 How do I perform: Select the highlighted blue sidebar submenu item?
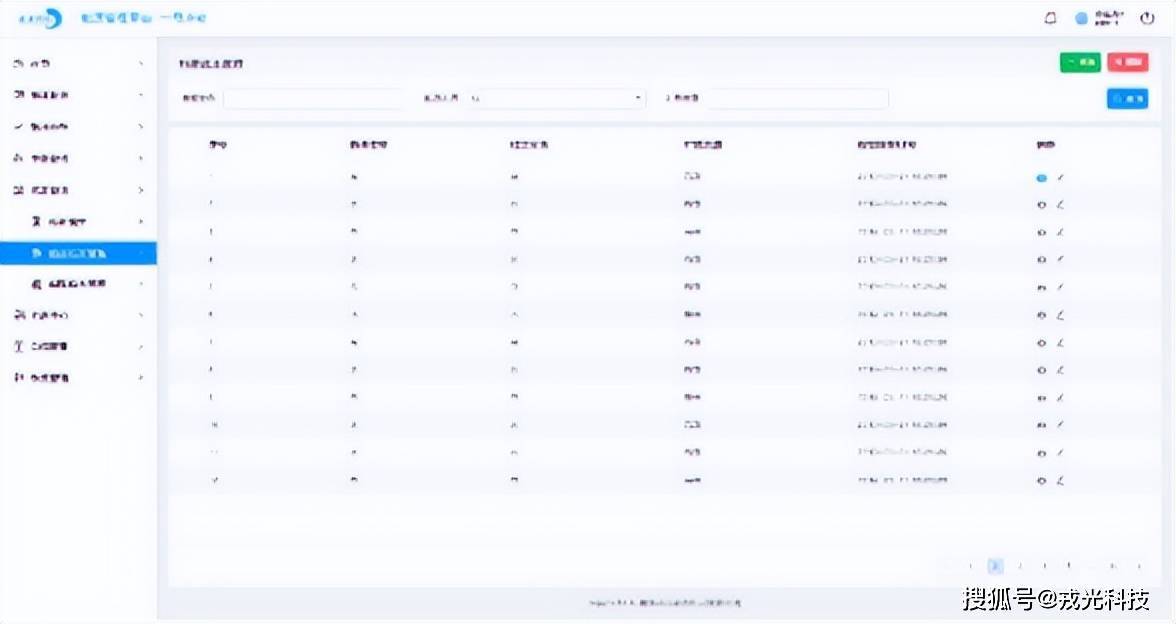click(78, 253)
